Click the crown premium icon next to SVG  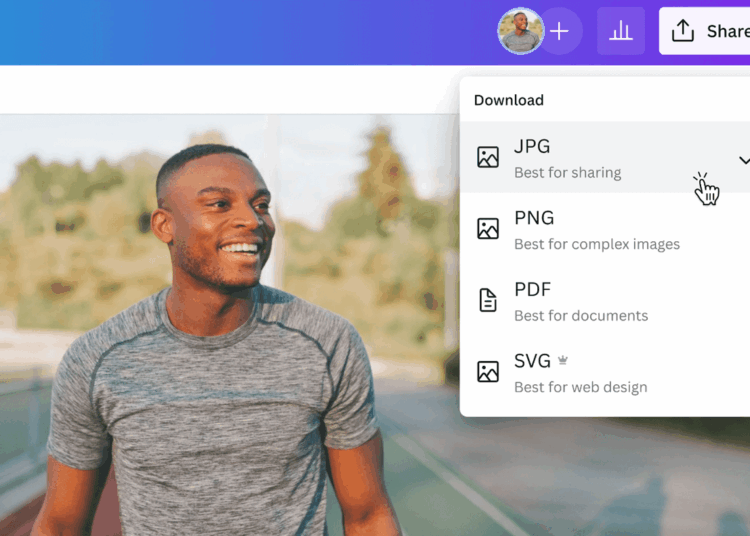(563, 361)
